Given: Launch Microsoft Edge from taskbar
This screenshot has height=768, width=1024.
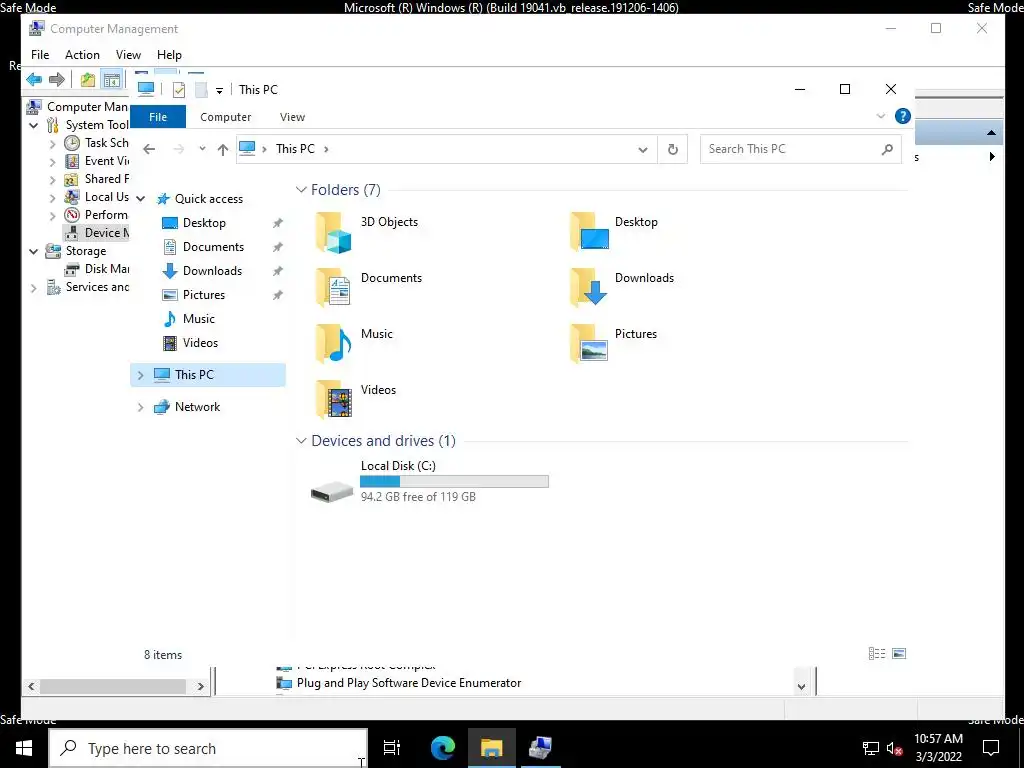Looking at the screenshot, I should [x=442, y=748].
